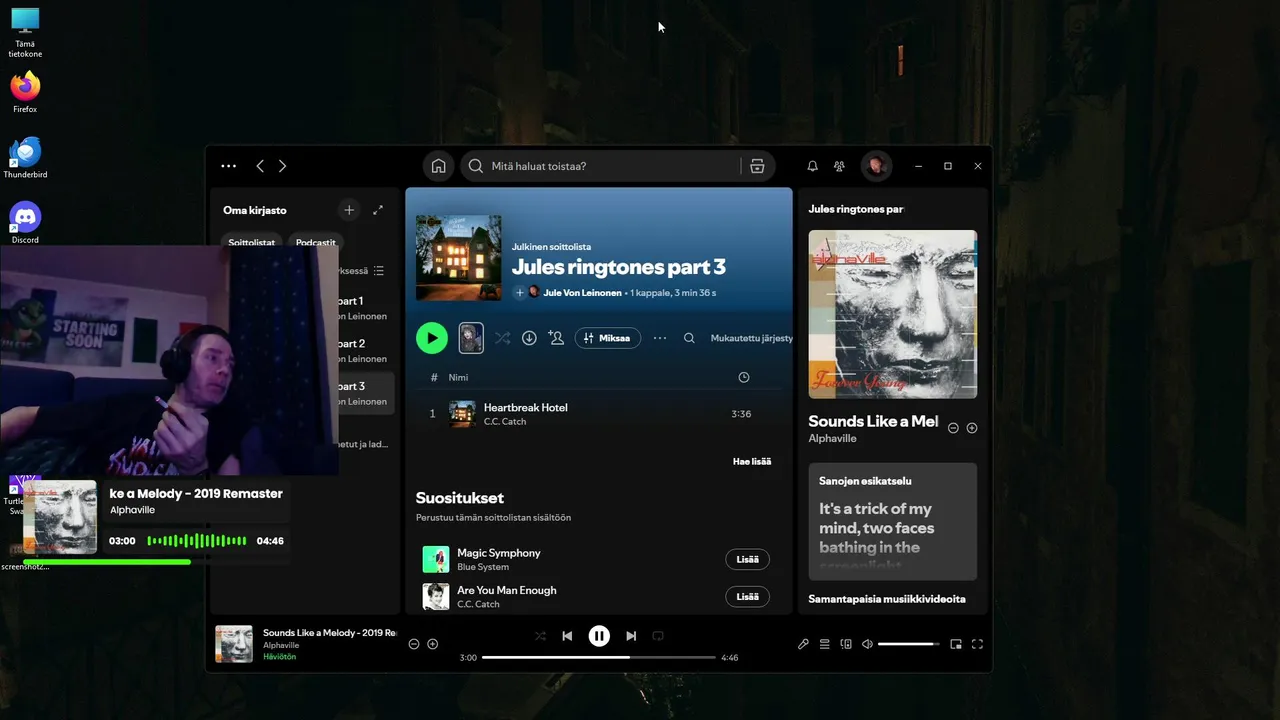Click minus icon in now playing bar
This screenshot has height=720, width=1280.
(414, 644)
